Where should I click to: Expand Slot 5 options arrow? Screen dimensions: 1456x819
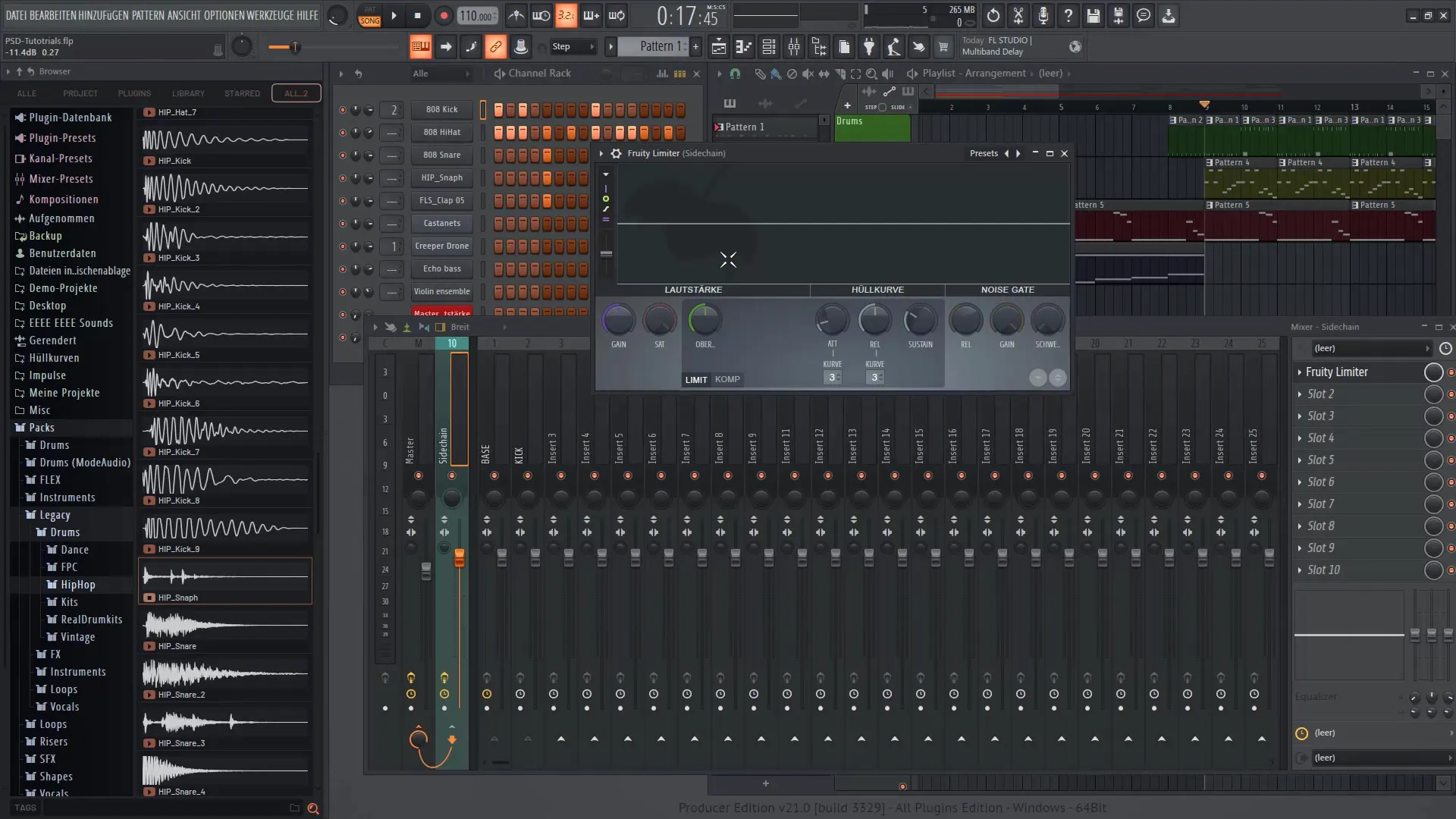point(1300,460)
